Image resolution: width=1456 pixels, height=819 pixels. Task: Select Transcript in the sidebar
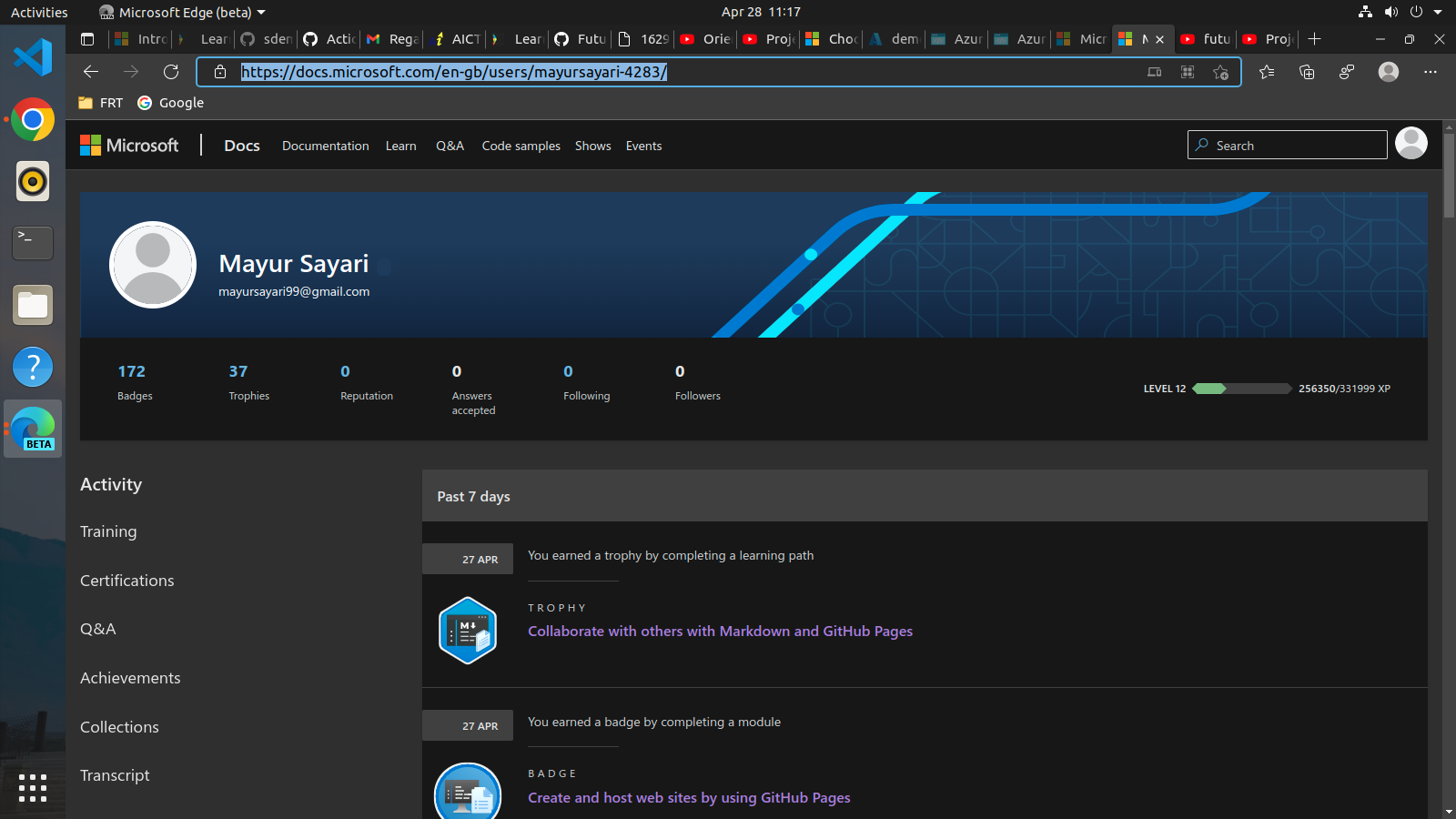pos(115,775)
